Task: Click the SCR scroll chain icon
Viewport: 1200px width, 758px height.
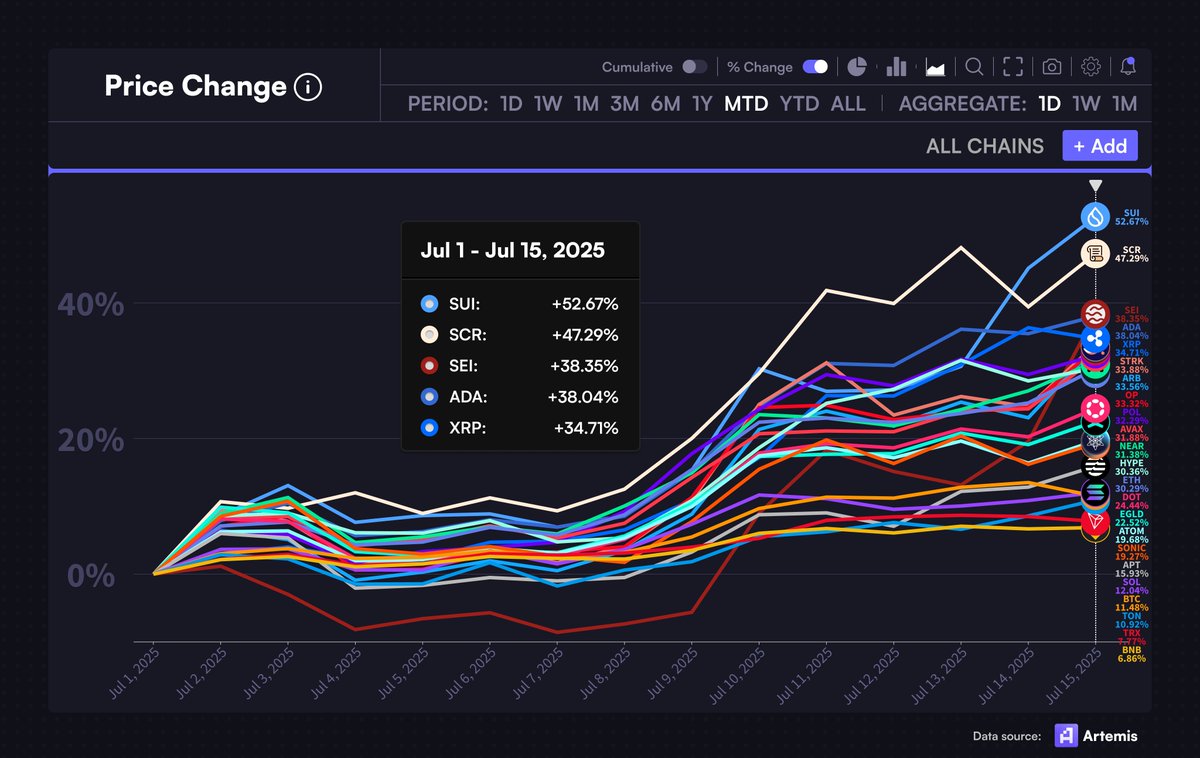Action: click(x=1095, y=252)
